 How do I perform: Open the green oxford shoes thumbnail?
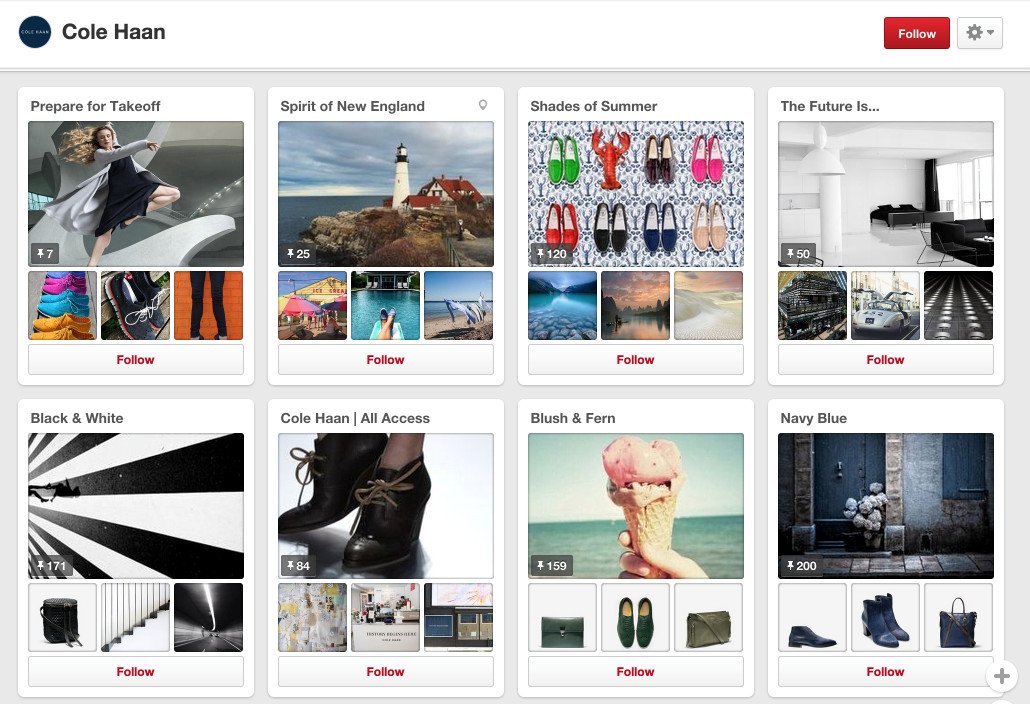(x=636, y=617)
